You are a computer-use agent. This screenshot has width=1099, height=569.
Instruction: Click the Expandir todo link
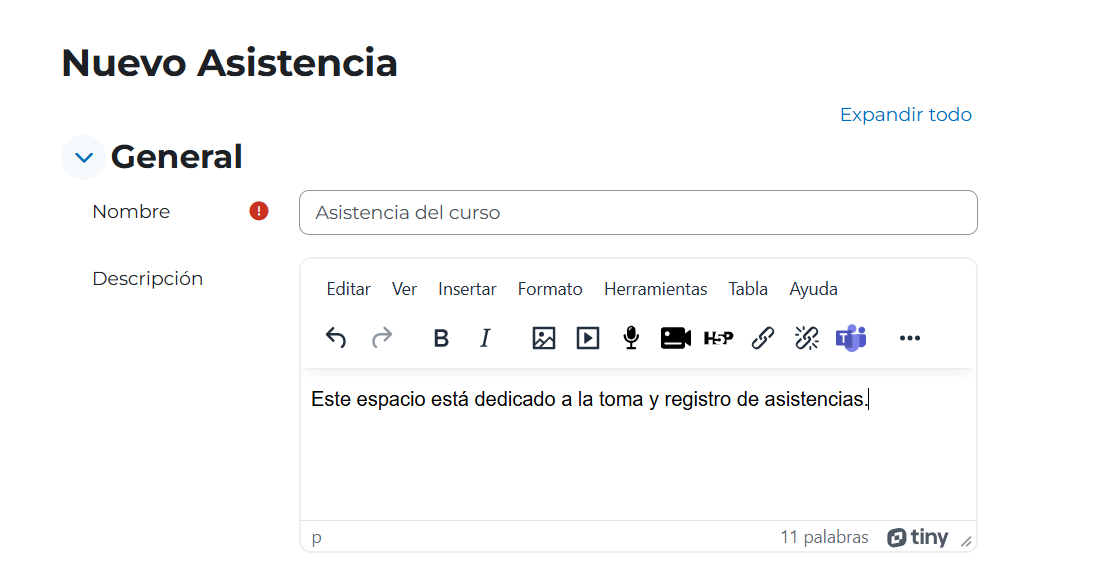coord(906,114)
